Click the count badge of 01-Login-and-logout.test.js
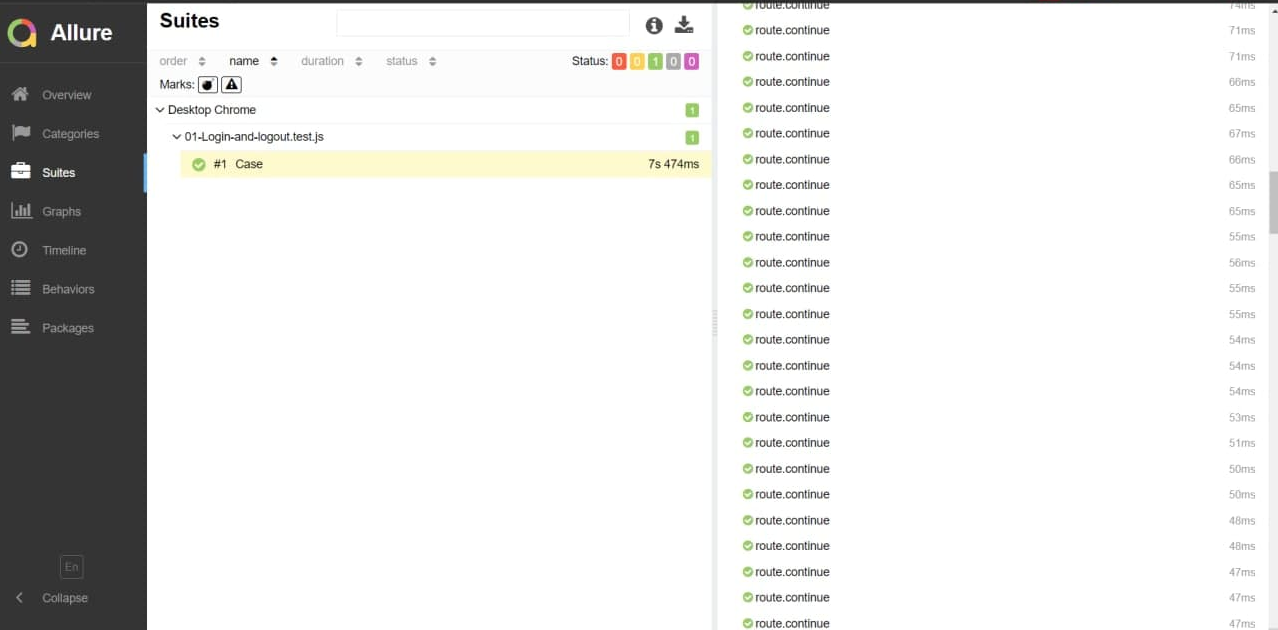The height and width of the screenshot is (630, 1278). coord(692,137)
